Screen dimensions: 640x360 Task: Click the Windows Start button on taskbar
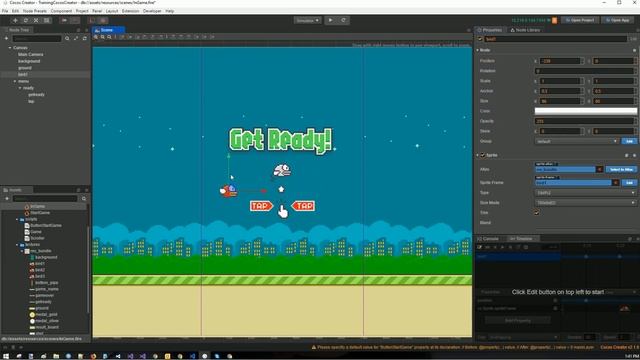pyautogui.click(x=6, y=356)
